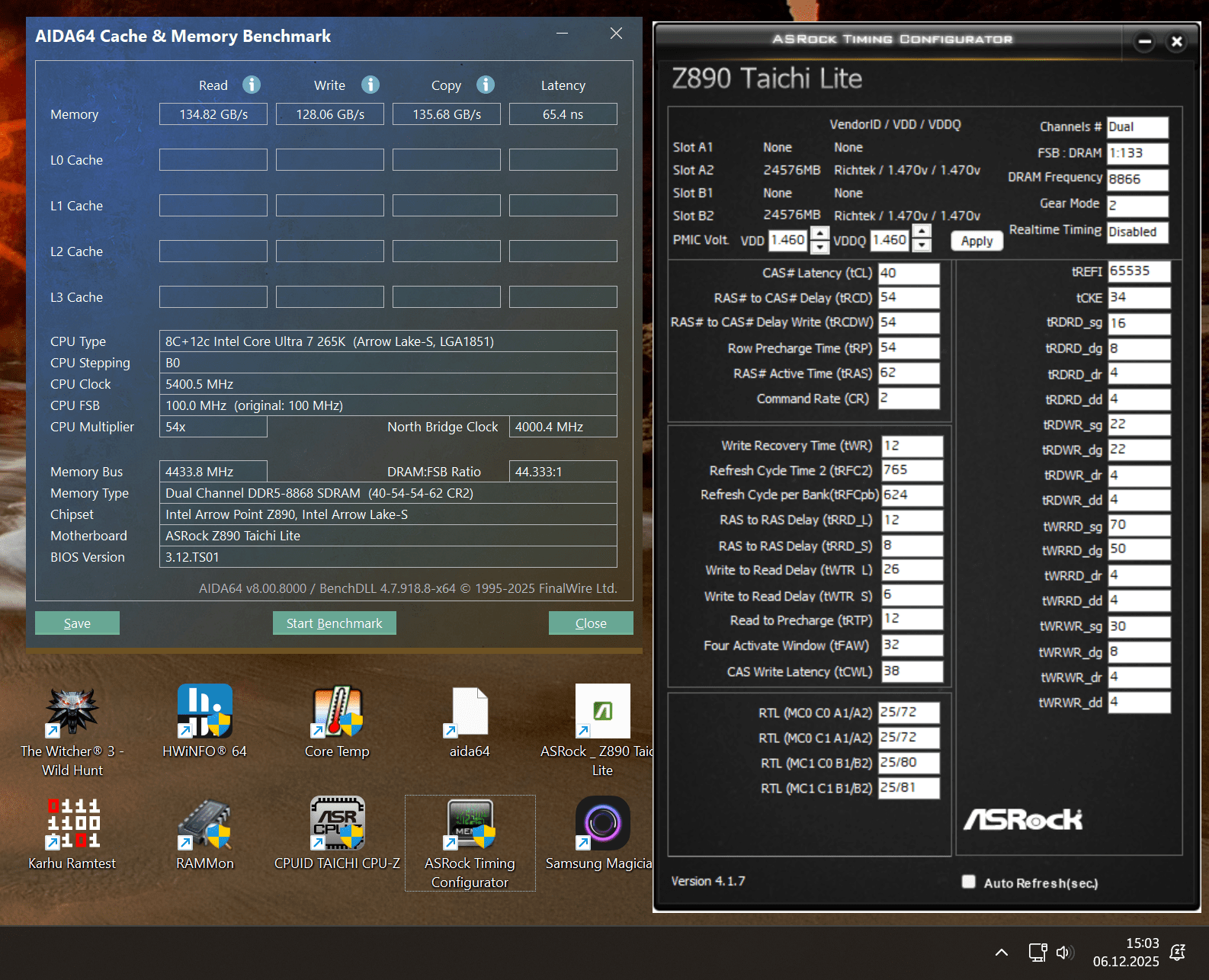Click Start Benchmark button

(x=334, y=623)
